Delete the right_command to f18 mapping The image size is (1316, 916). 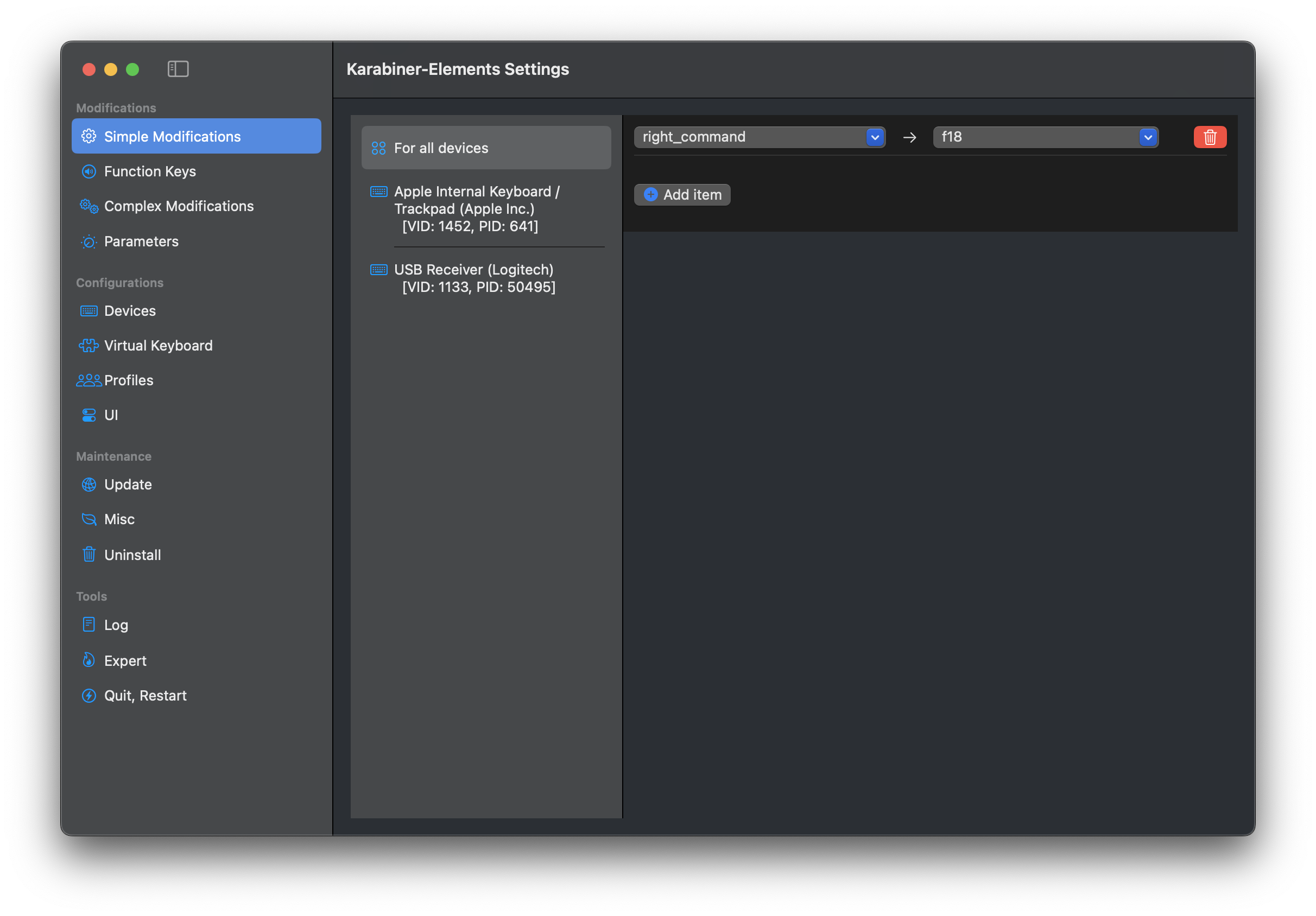[1210, 137]
